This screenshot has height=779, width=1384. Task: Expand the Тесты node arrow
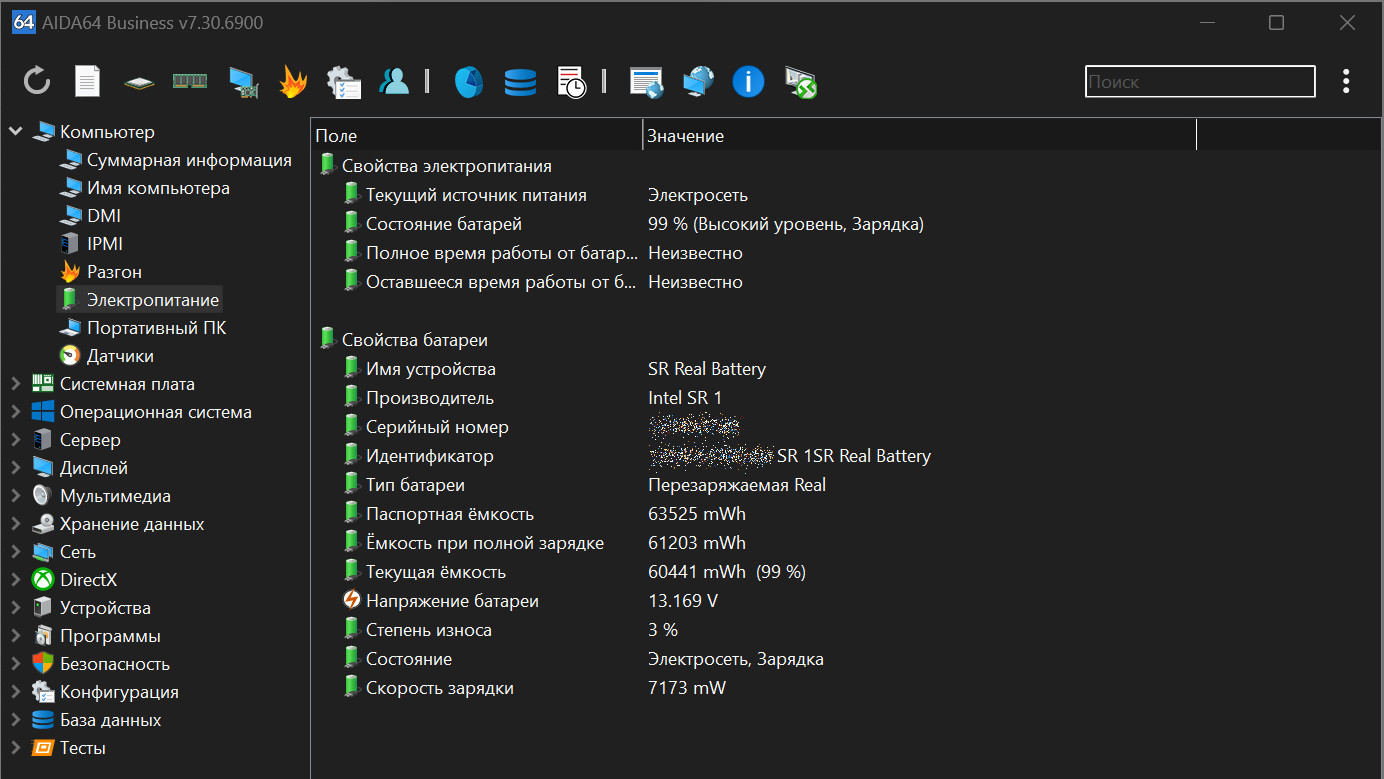pos(16,748)
